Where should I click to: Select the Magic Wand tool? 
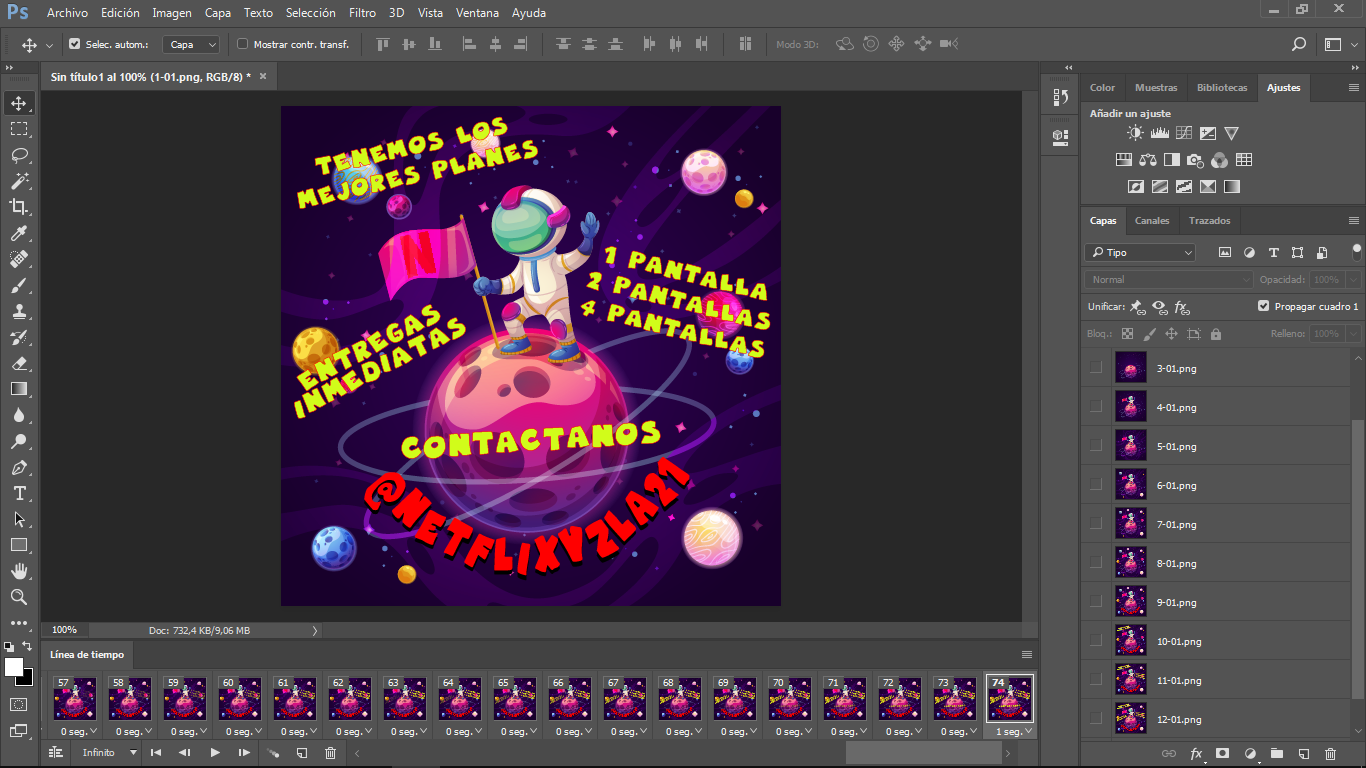point(19,181)
